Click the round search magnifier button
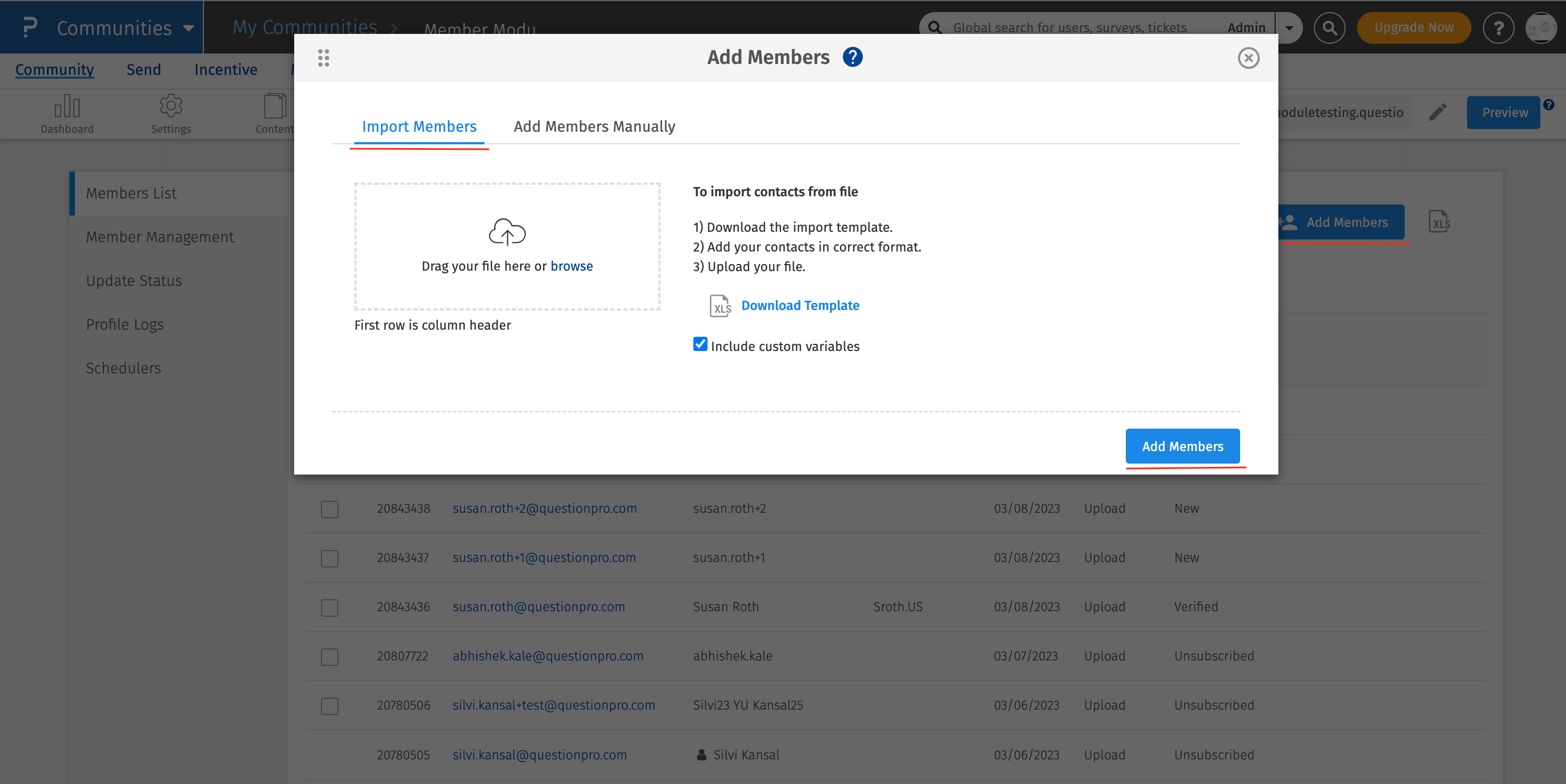Screen dimensions: 1566x784 [x=1330, y=28]
